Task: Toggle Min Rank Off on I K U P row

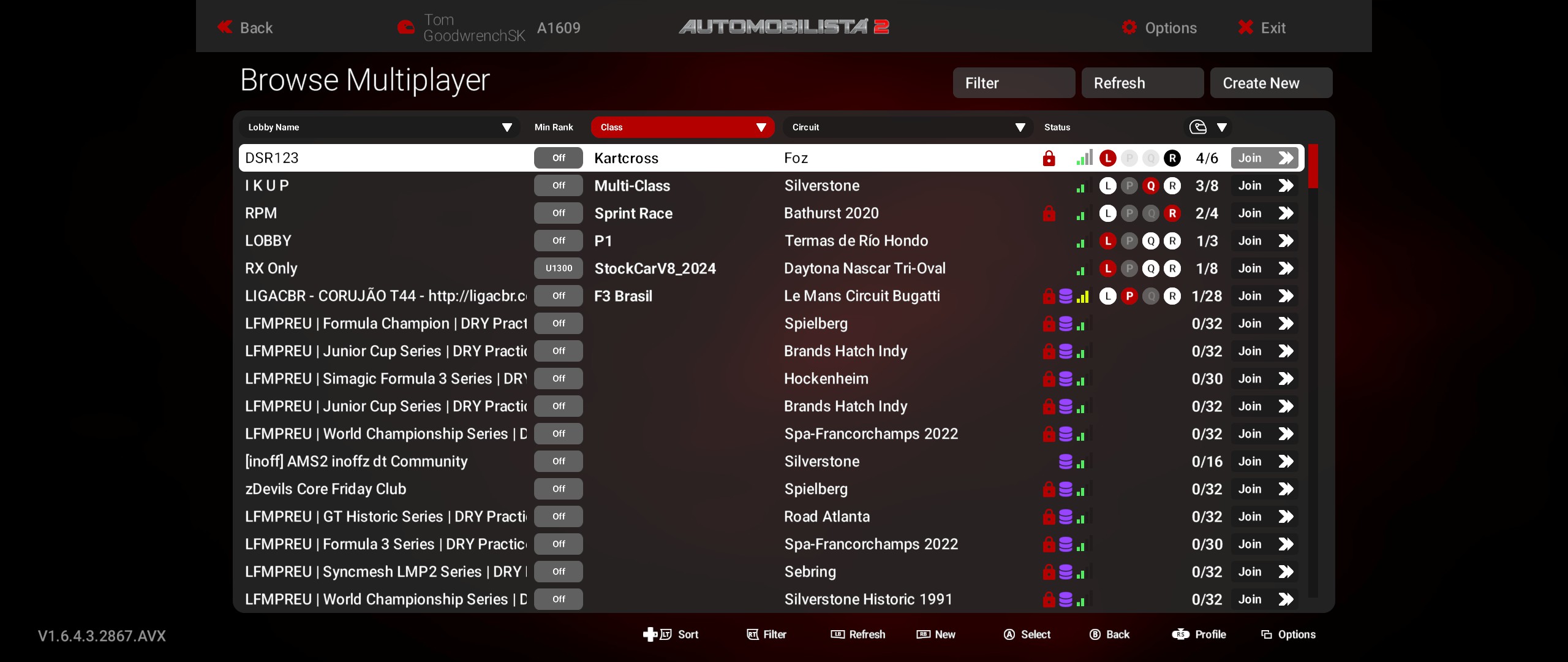Action: click(x=559, y=186)
